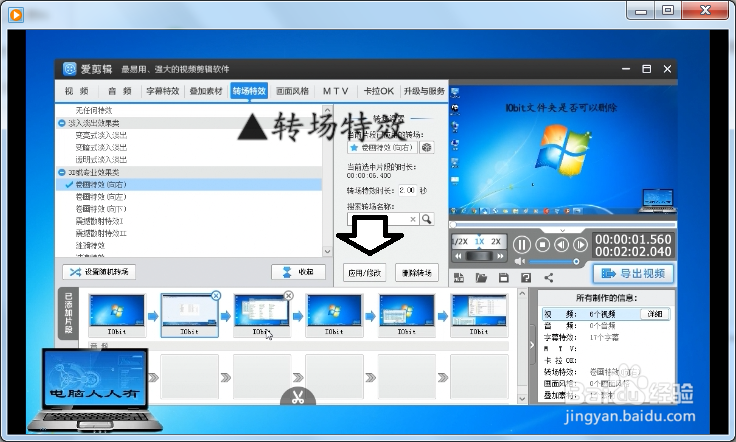Click the small chevron below the preview
Screen dimensions: 736x442
[x=562, y=230]
